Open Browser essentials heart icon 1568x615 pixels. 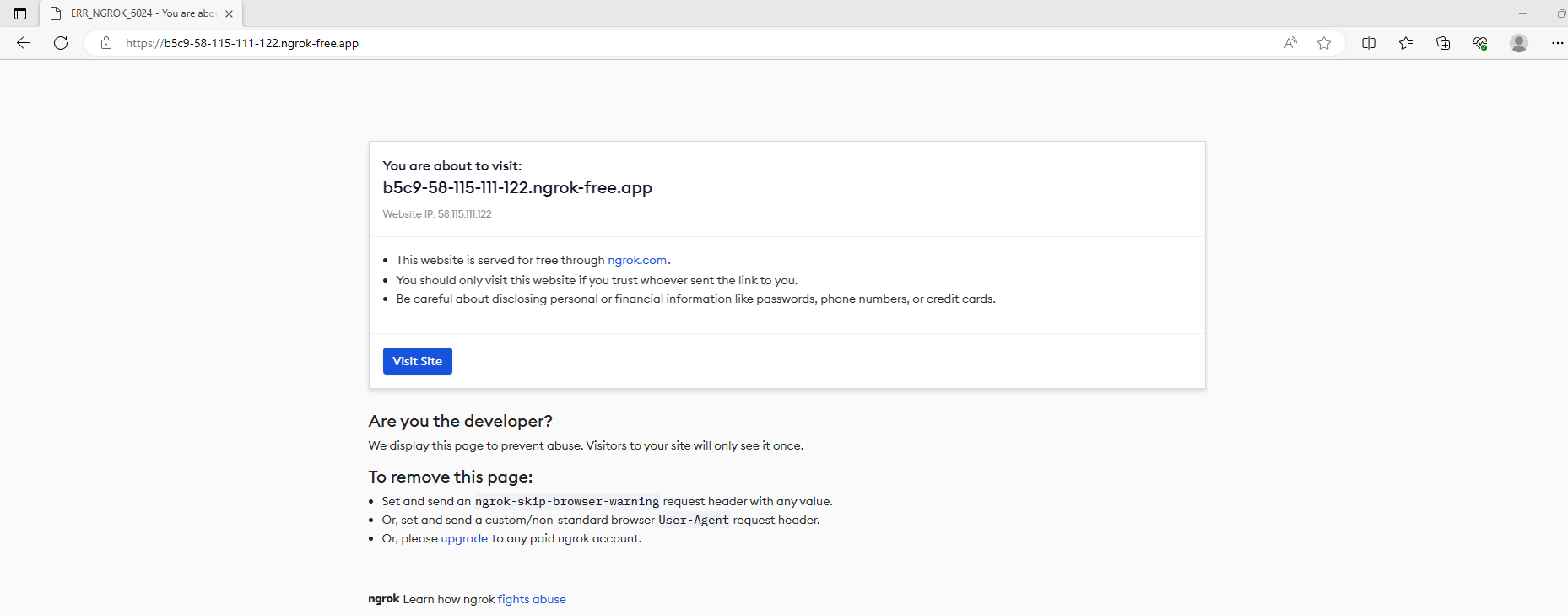tap(1480, 43)
